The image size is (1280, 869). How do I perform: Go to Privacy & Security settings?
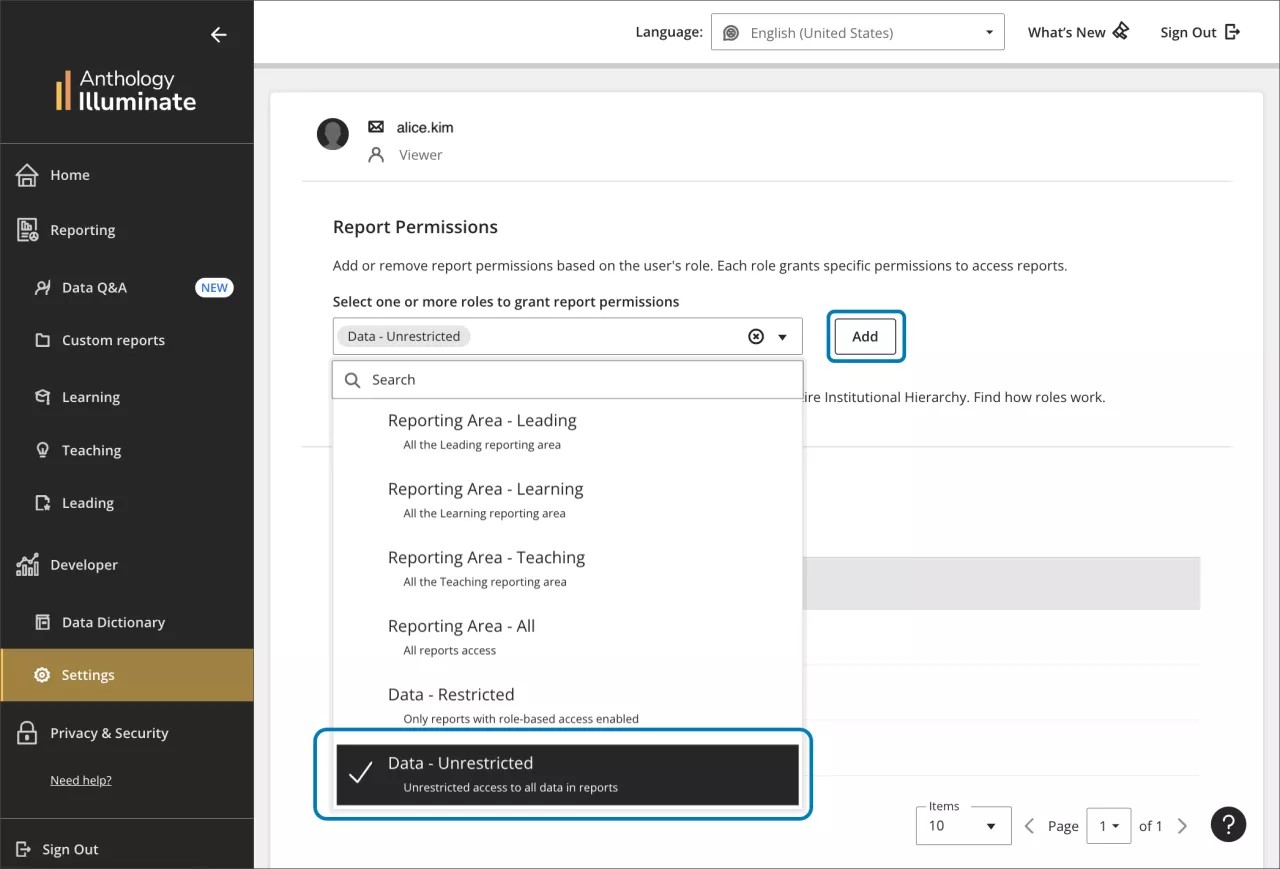108,732
